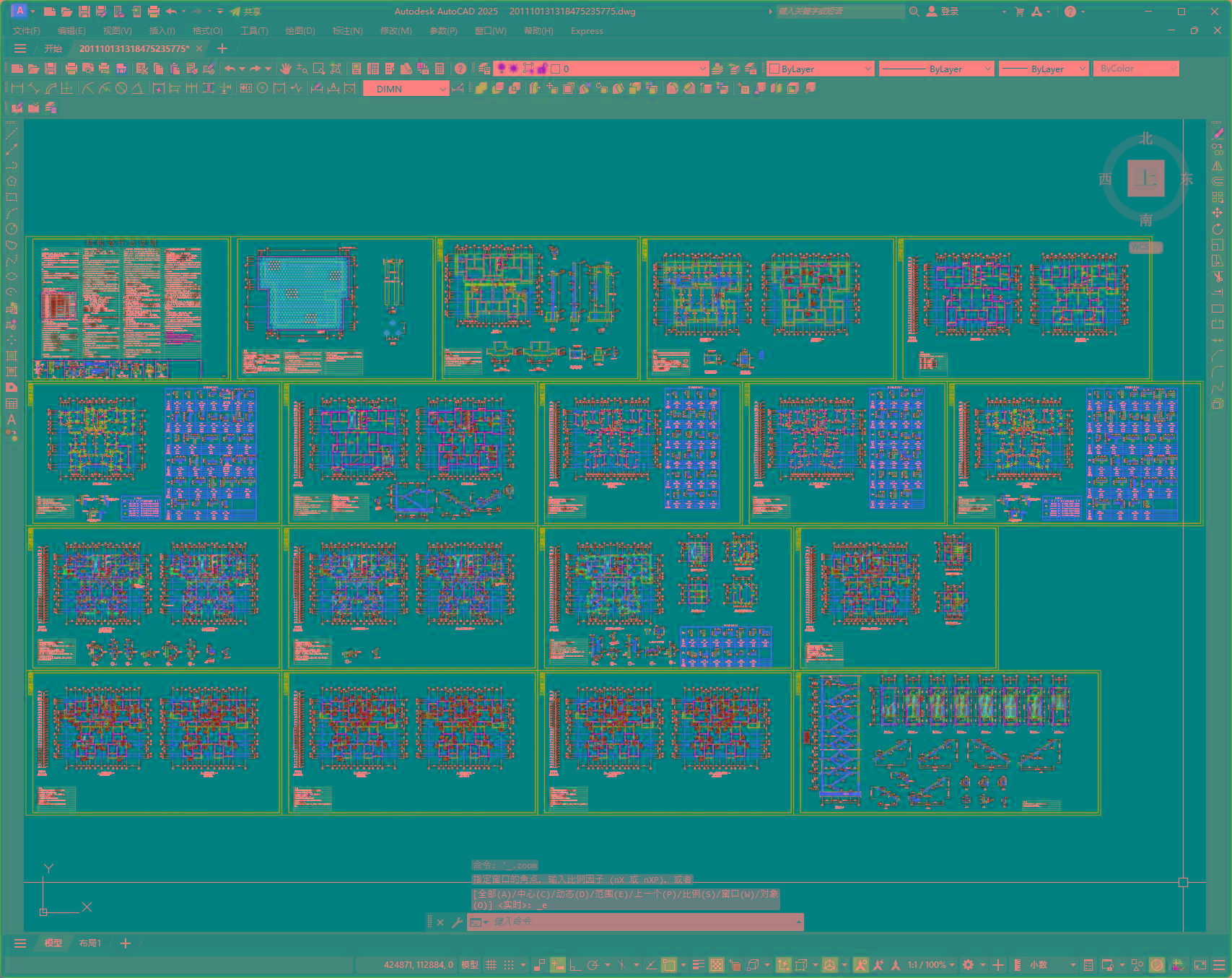Select the Move tool in modify toolbar
The width and height of the screenshot is (1232, 978).
[x=1218, y=213]
